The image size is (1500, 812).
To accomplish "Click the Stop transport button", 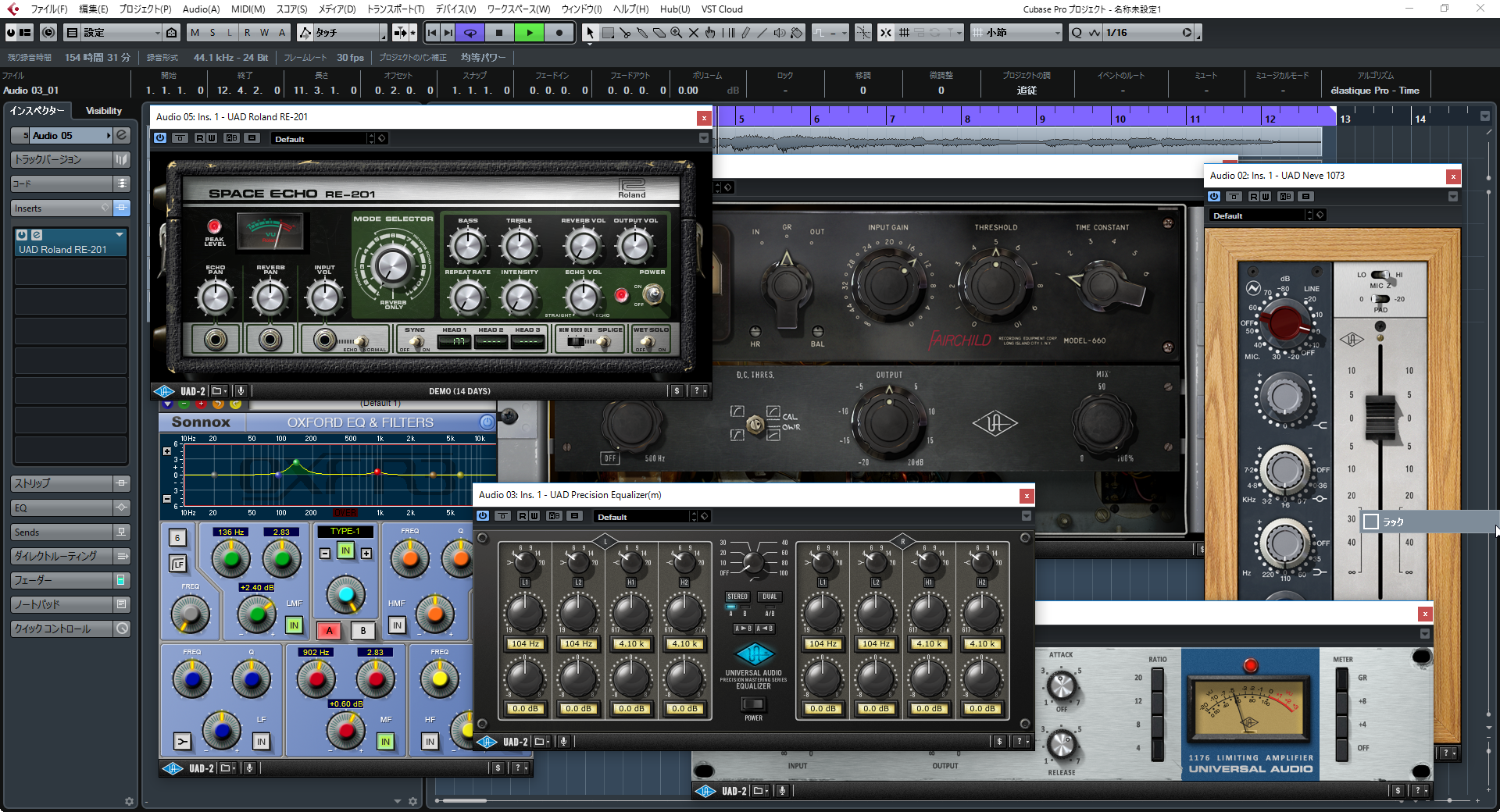I will point(499,33).
